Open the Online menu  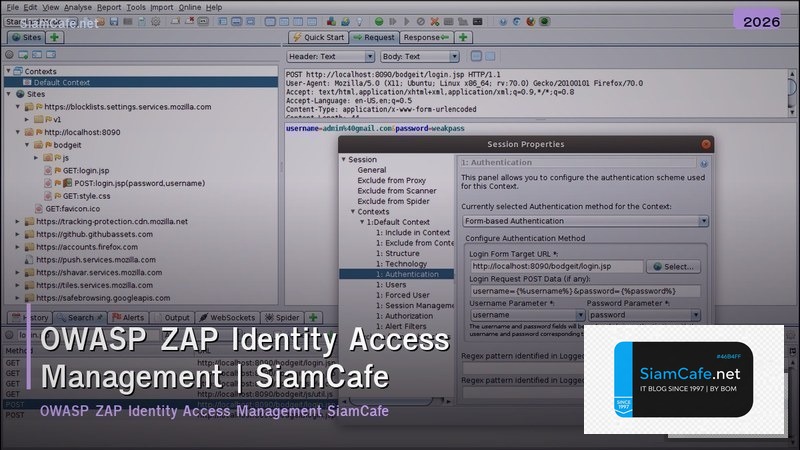[189, 7]
